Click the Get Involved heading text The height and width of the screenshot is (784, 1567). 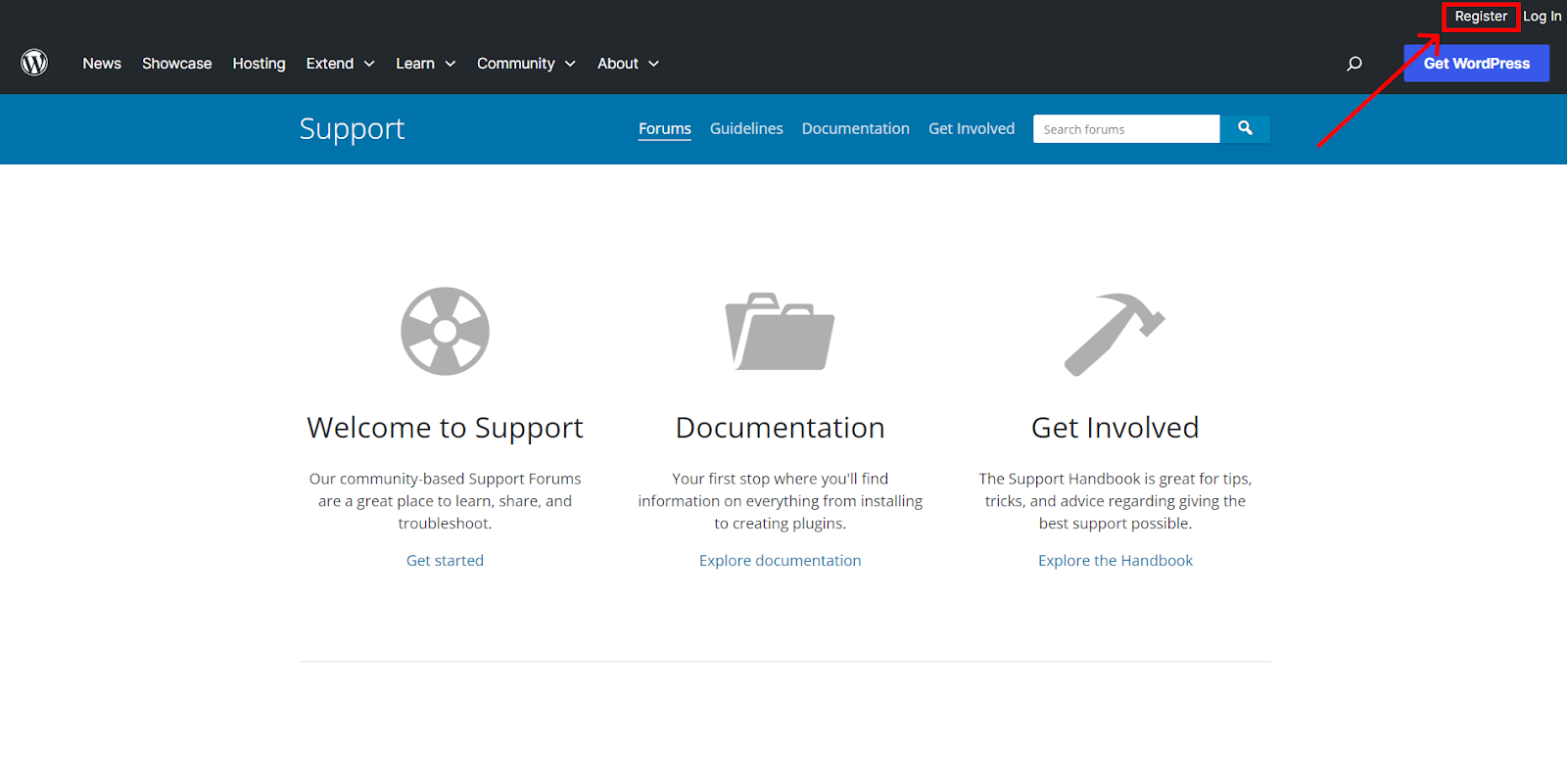[1115, 428]
